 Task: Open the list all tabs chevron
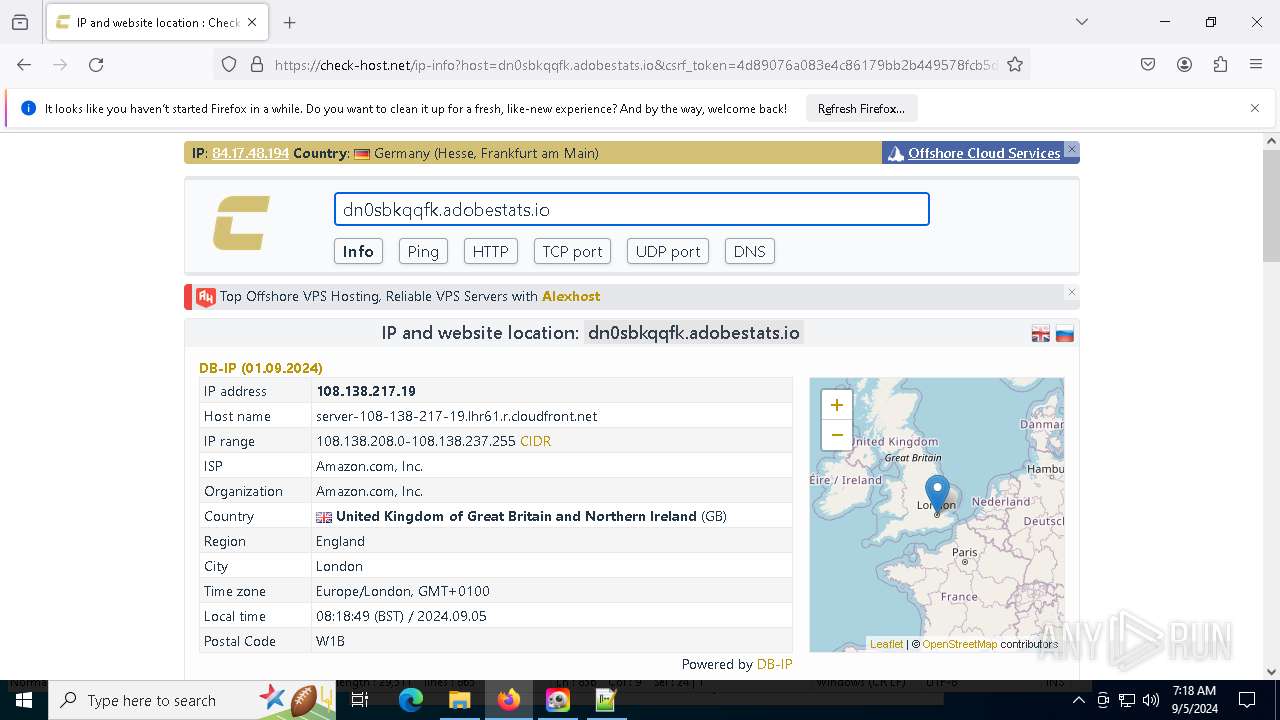(x=1081, y=22)
